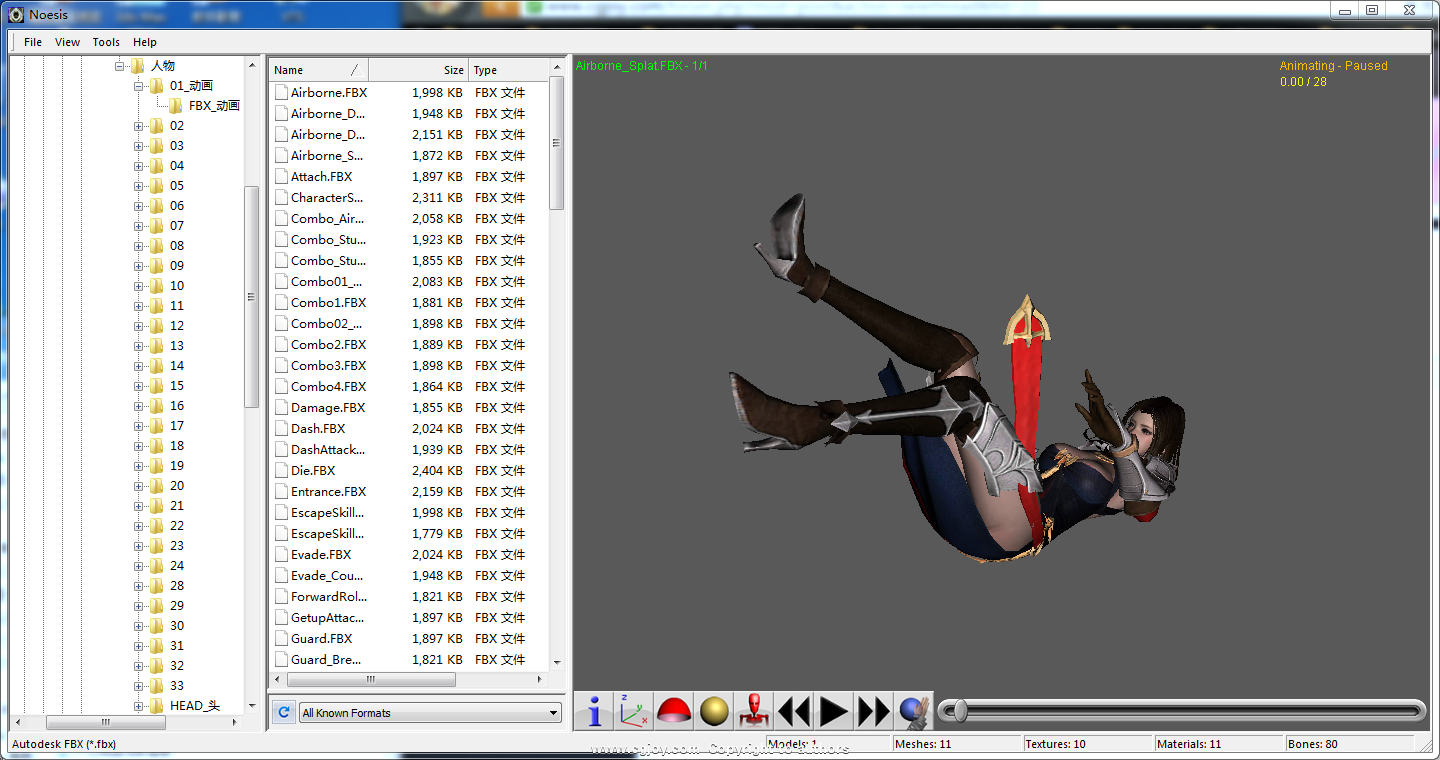Toggle the XYZ axes display icon
The height and width of the screenshot is (760, 1440).
(634, 712)
